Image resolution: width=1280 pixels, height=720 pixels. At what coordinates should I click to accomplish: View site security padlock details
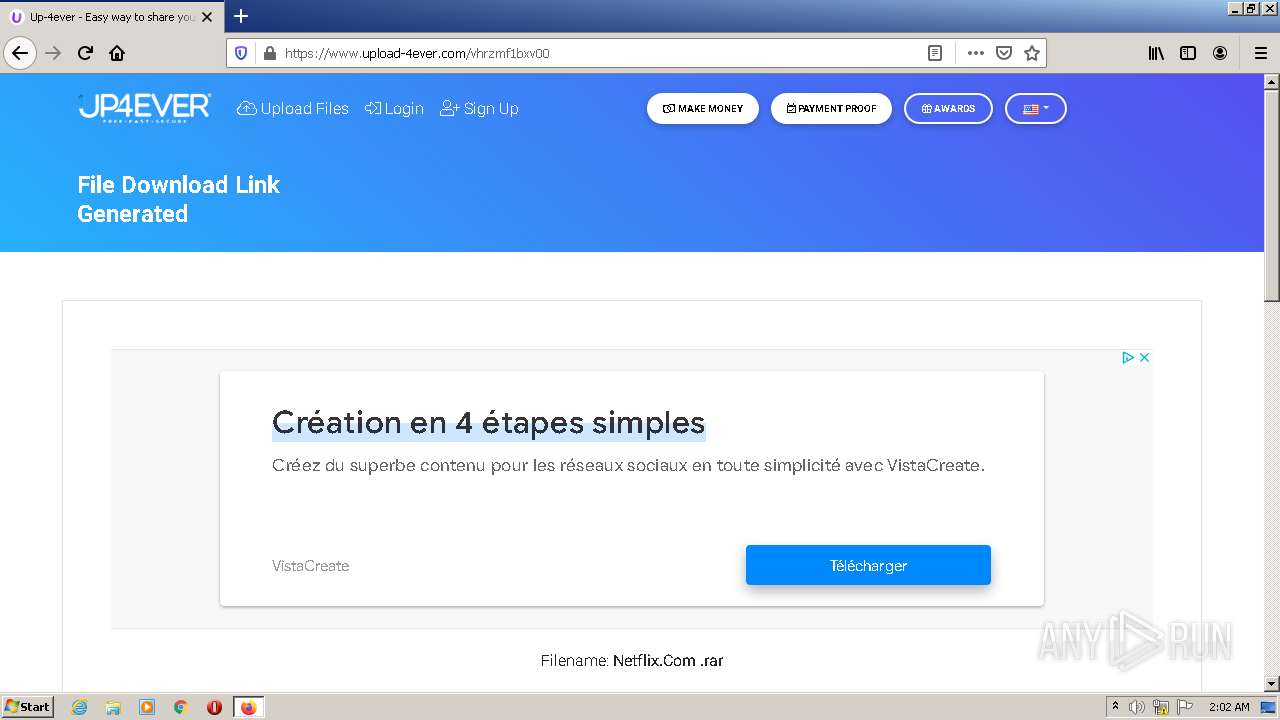pyautogui.click(x=268, y=53)
